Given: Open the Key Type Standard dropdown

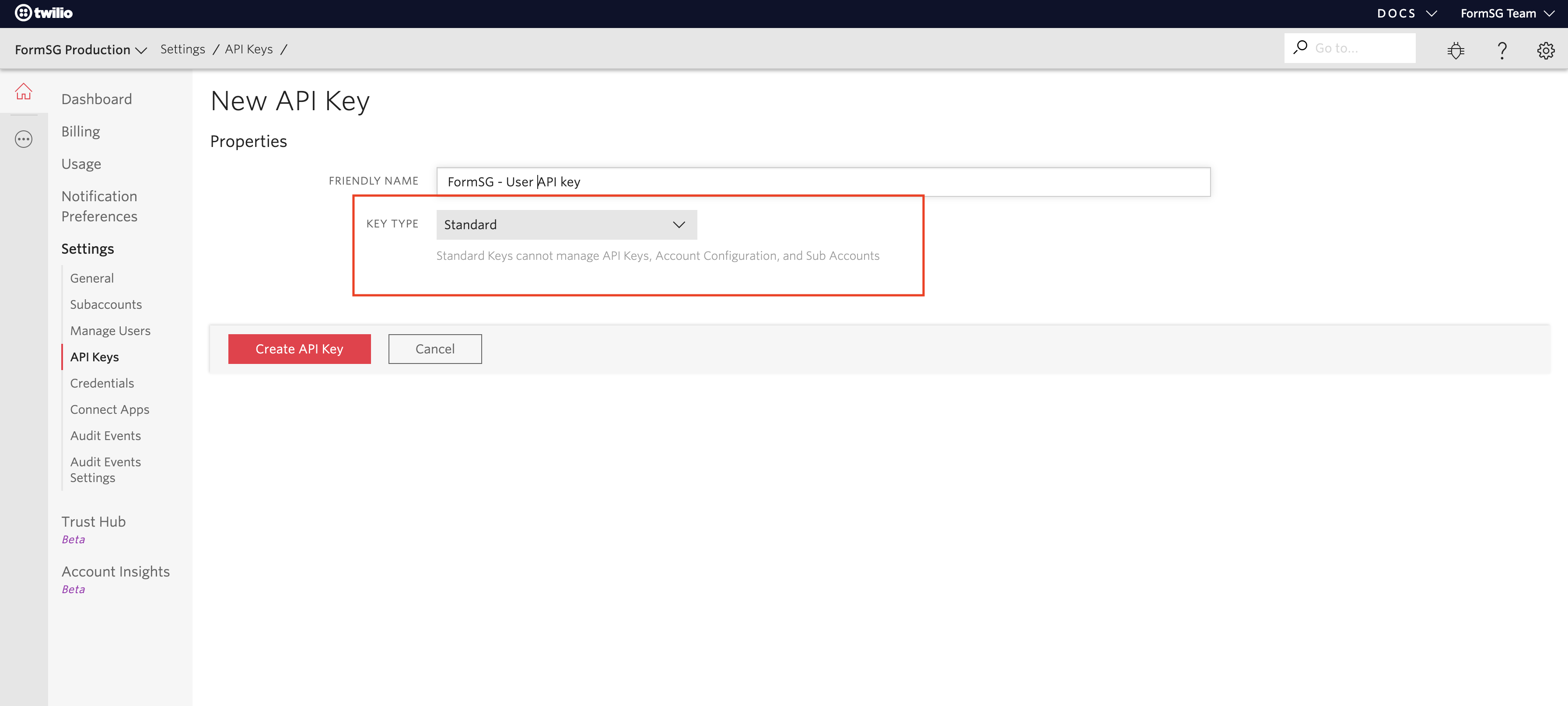Looking at the screenshot, I should (566, 224).
